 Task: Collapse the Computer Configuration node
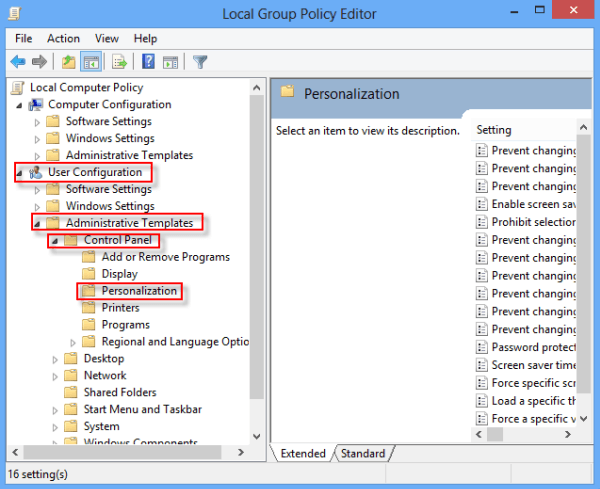19,105
